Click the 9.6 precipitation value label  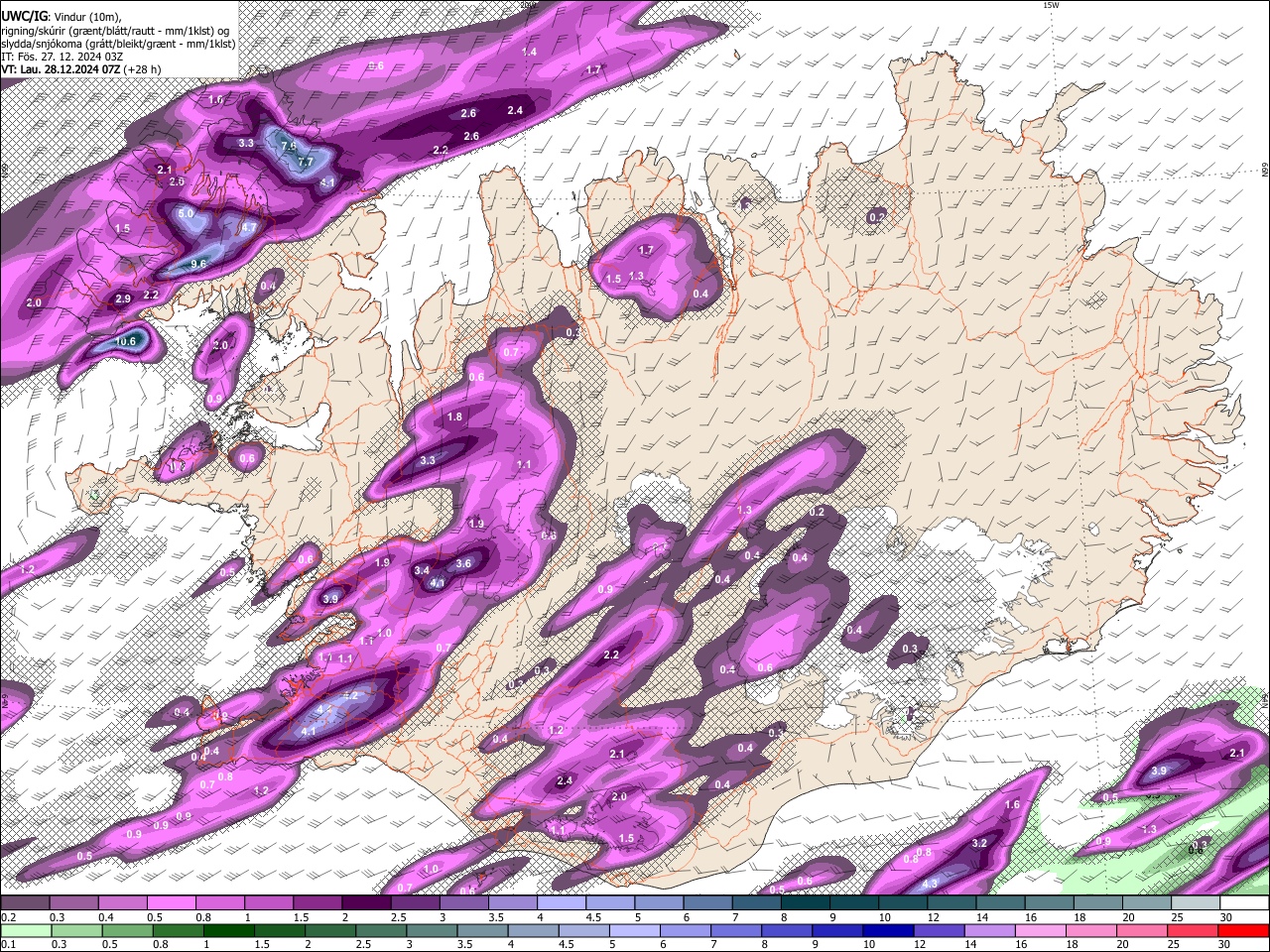pyautogui.click(x=198, y=264)
